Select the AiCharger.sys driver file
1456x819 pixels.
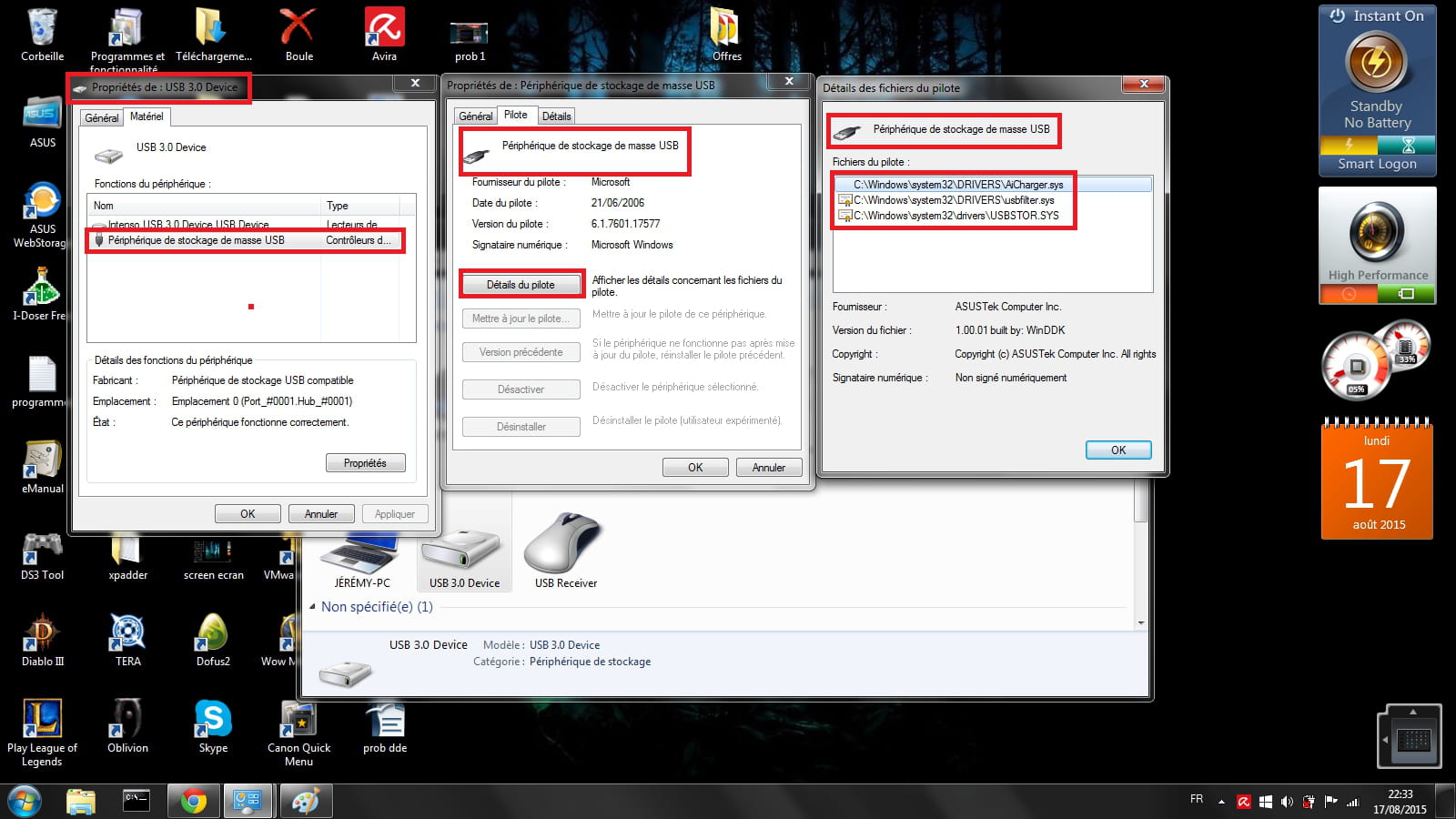coord(994,185)
